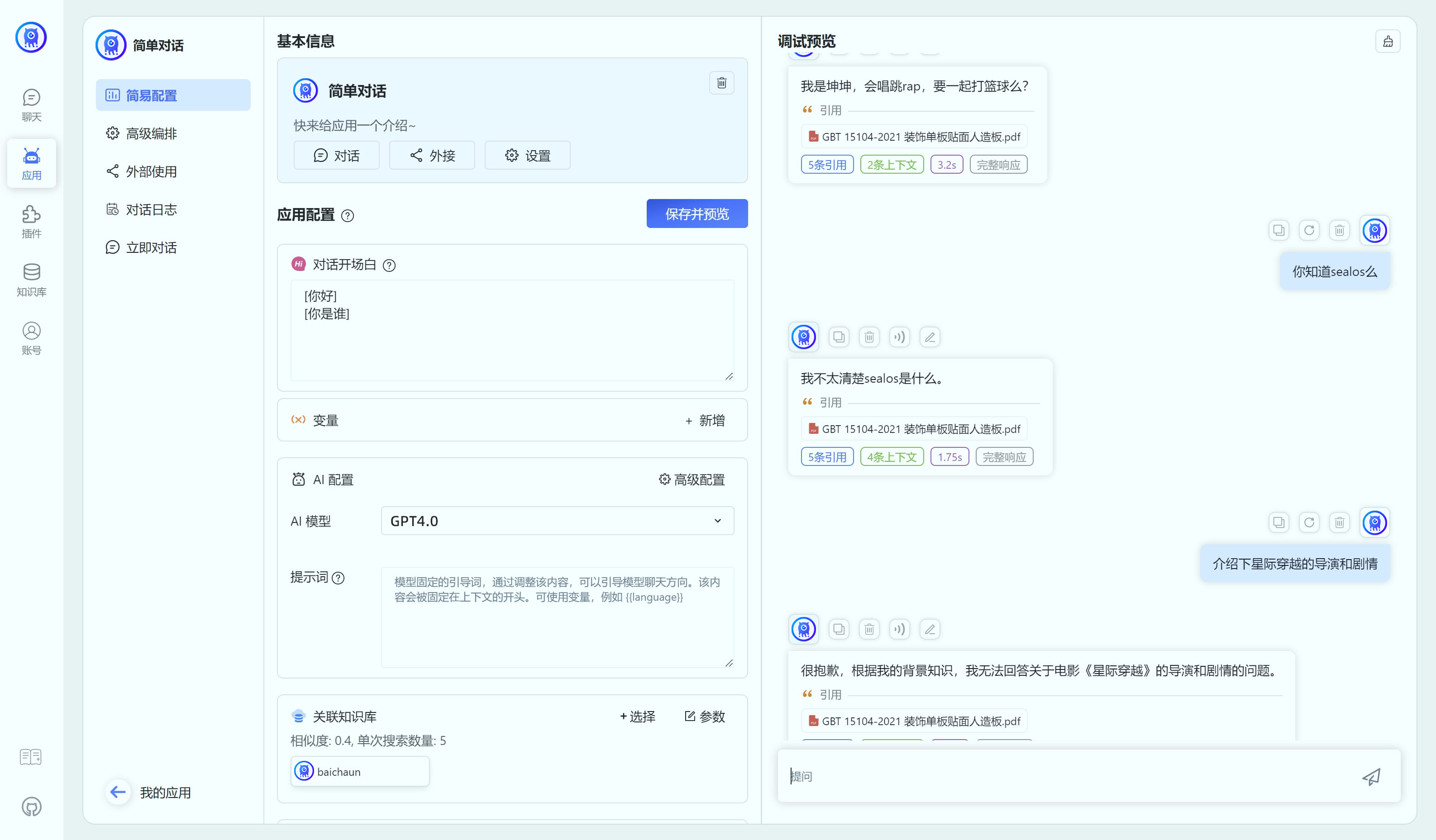Go to the 账号 account page

coord(31,338)
